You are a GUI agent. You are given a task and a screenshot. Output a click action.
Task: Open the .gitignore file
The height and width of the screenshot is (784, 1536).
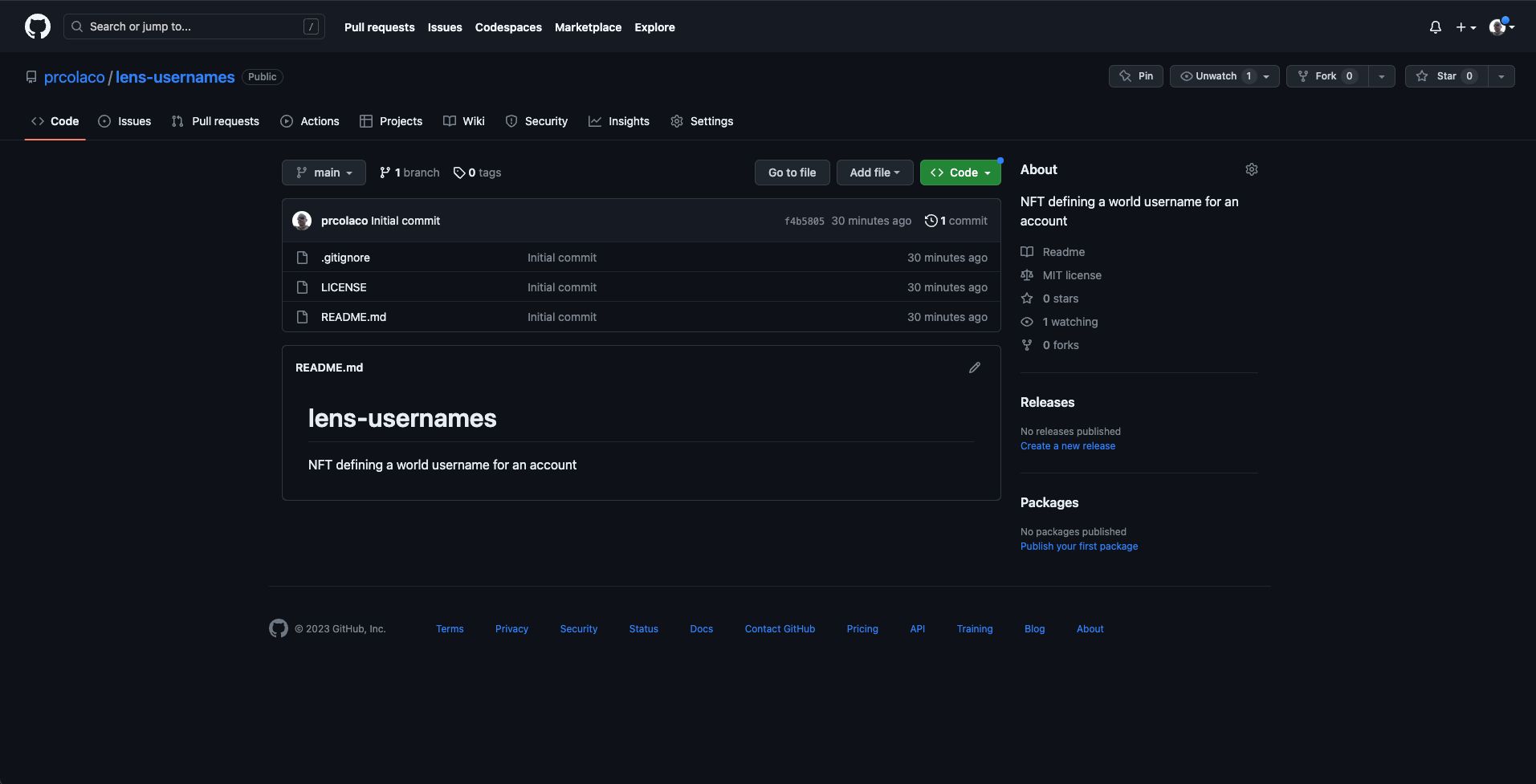point(345,258)
